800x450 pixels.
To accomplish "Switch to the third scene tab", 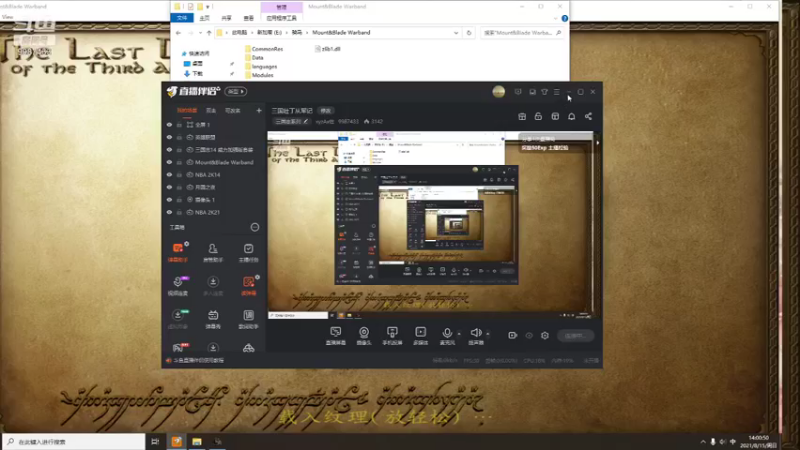I will tap(233, 110).
